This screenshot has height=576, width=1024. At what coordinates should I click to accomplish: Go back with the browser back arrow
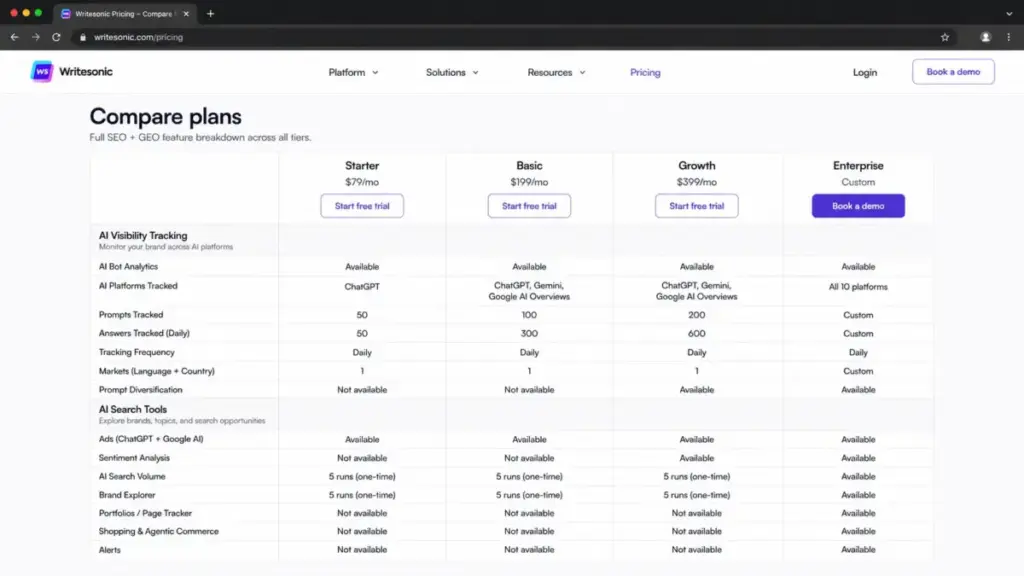coord(14,37)
